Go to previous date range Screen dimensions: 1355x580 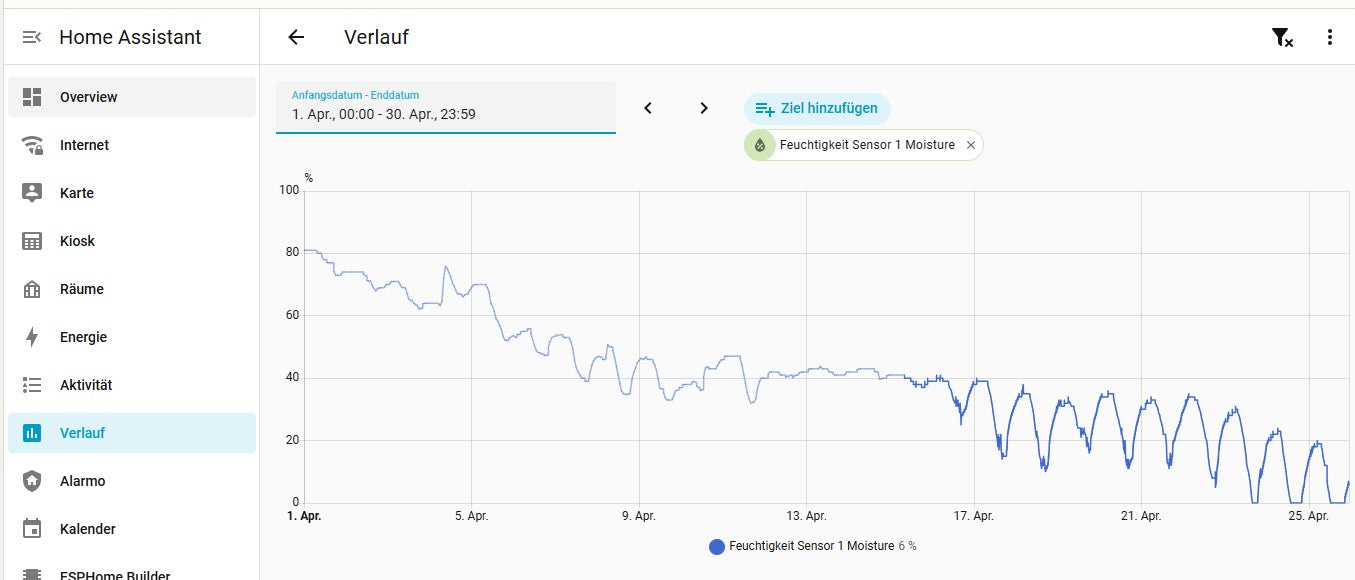(x=648, y=108)
